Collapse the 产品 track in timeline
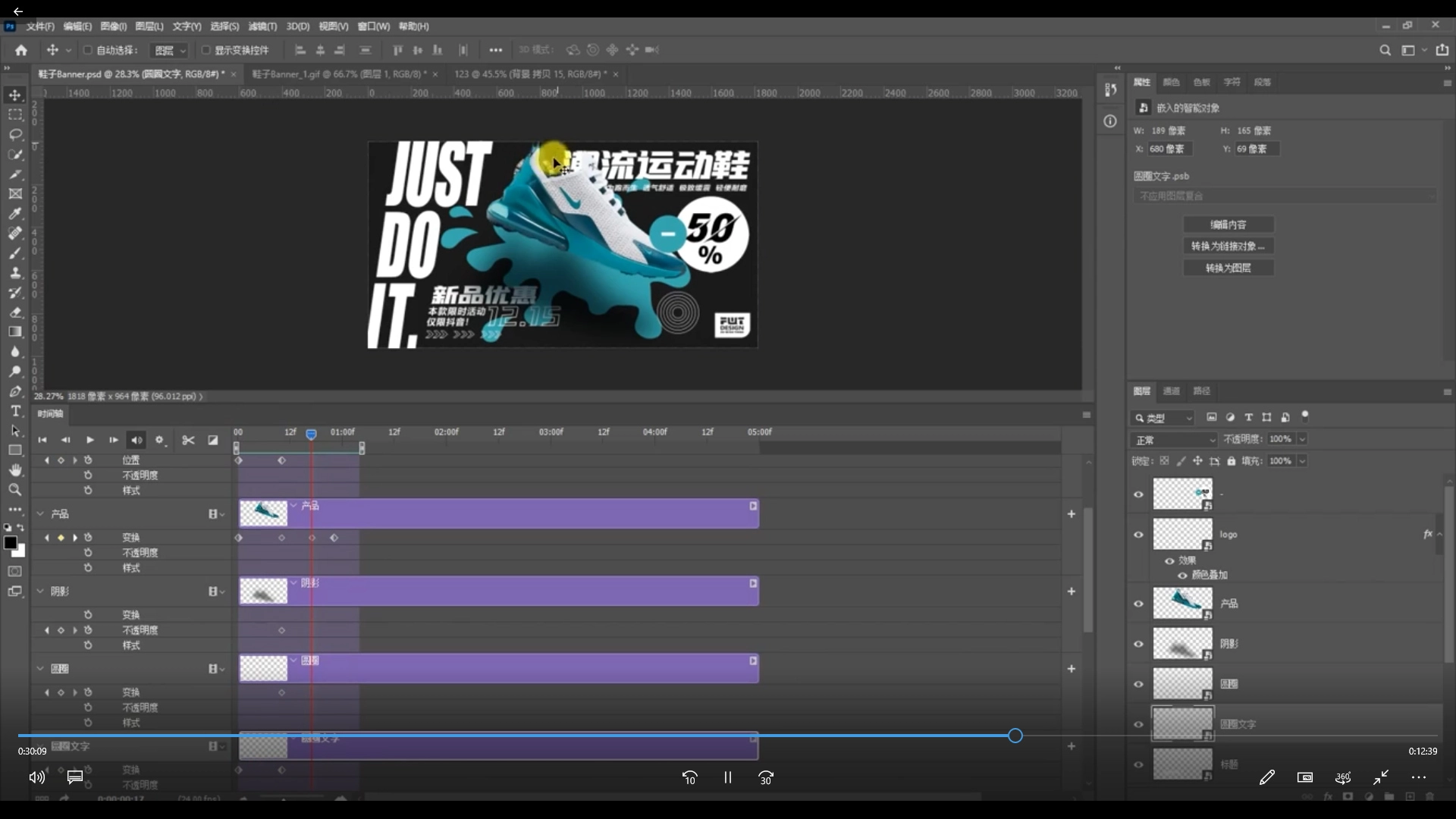 tap(40, 514)
